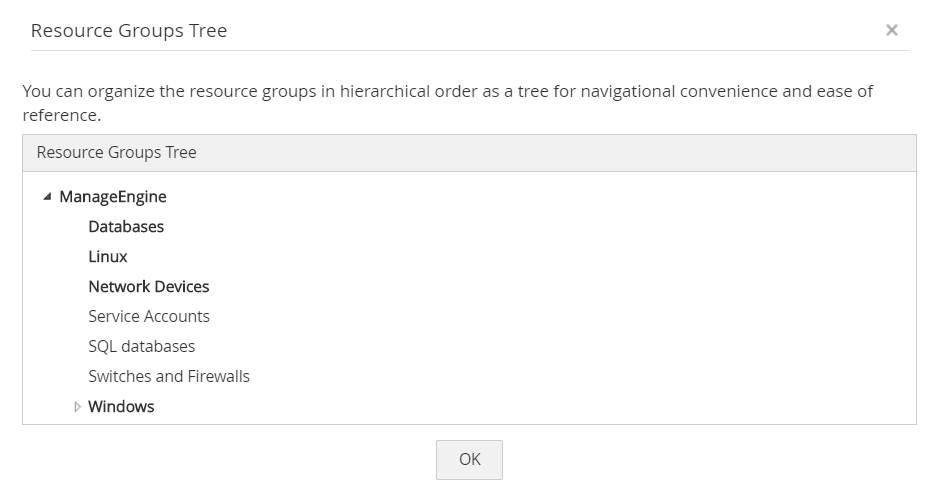The height and width of the screenshot is (496, 942).
Task: Open the Linux resource group
Action: click(x=108, y=257)
